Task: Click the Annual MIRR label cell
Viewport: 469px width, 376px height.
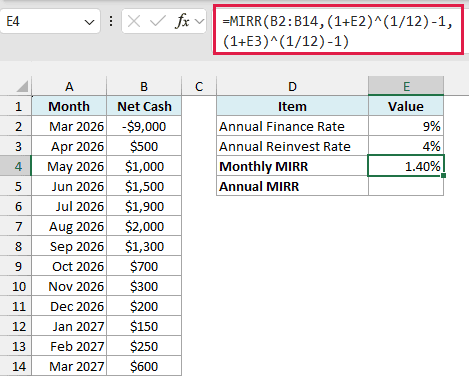Action: click(292, 186)
